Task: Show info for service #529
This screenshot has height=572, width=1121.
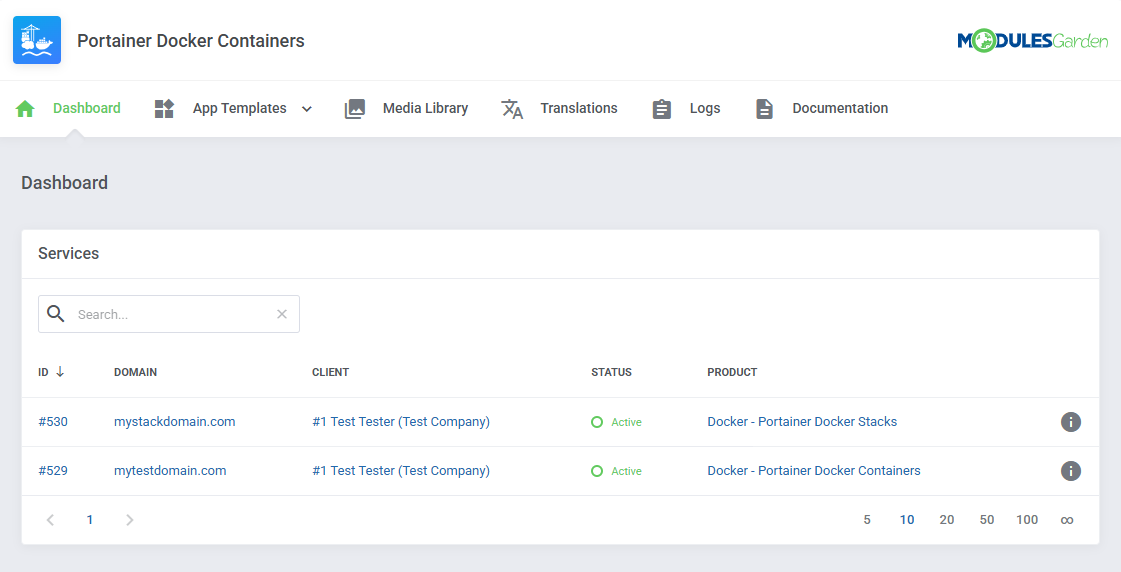Action: click(x=1070, y=471)
